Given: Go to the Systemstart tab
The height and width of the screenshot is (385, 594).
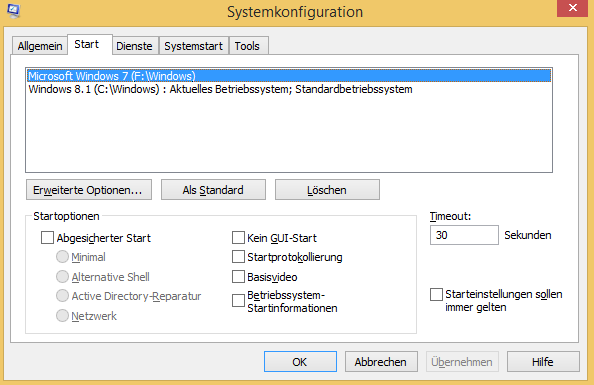Looking at the screenshot, I should pyautogui.click(x=194, y=46).
